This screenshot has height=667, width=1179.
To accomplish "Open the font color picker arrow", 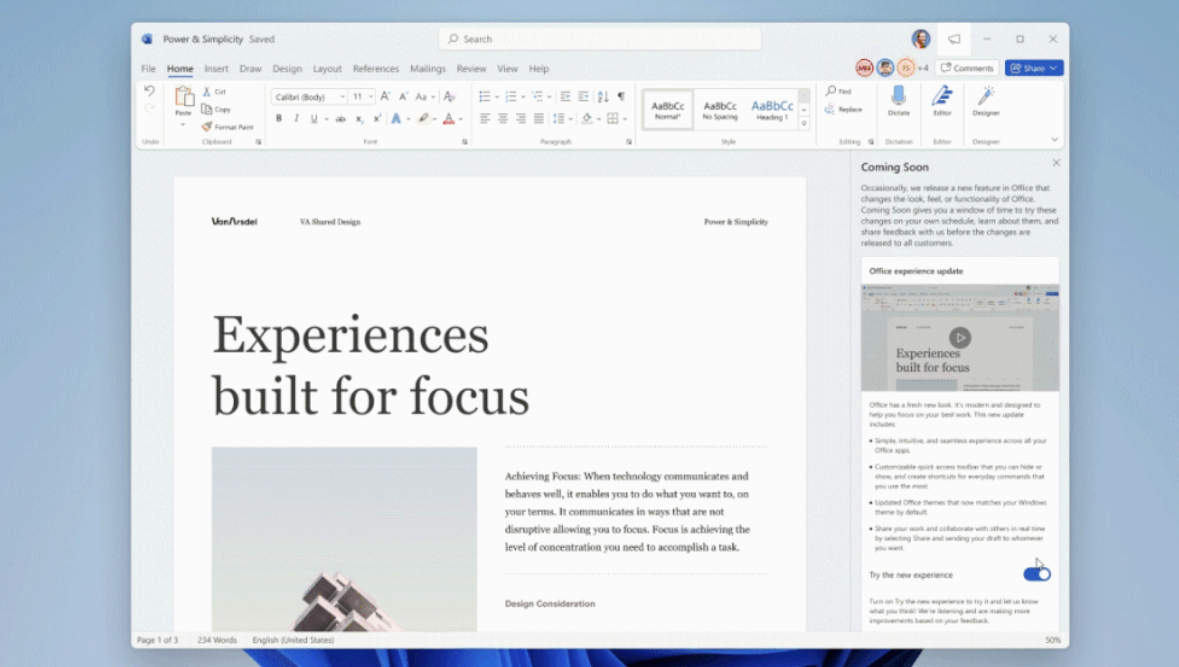I will [x=460, y=120].
